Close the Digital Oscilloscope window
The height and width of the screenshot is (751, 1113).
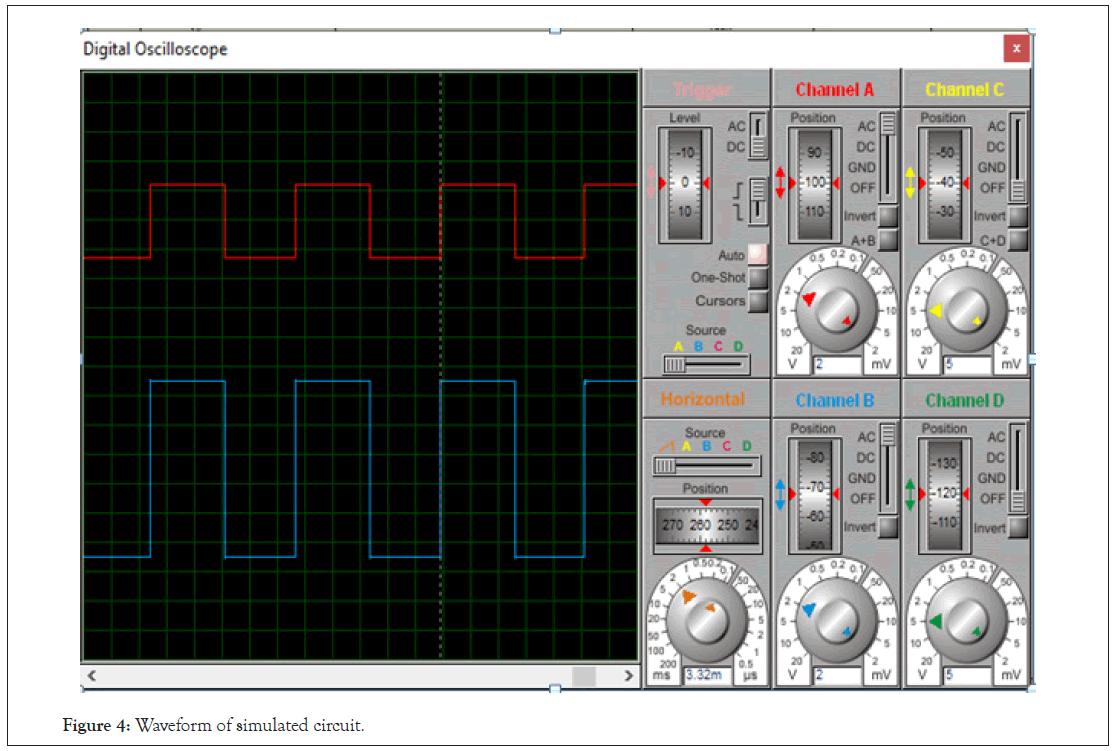1016,48
